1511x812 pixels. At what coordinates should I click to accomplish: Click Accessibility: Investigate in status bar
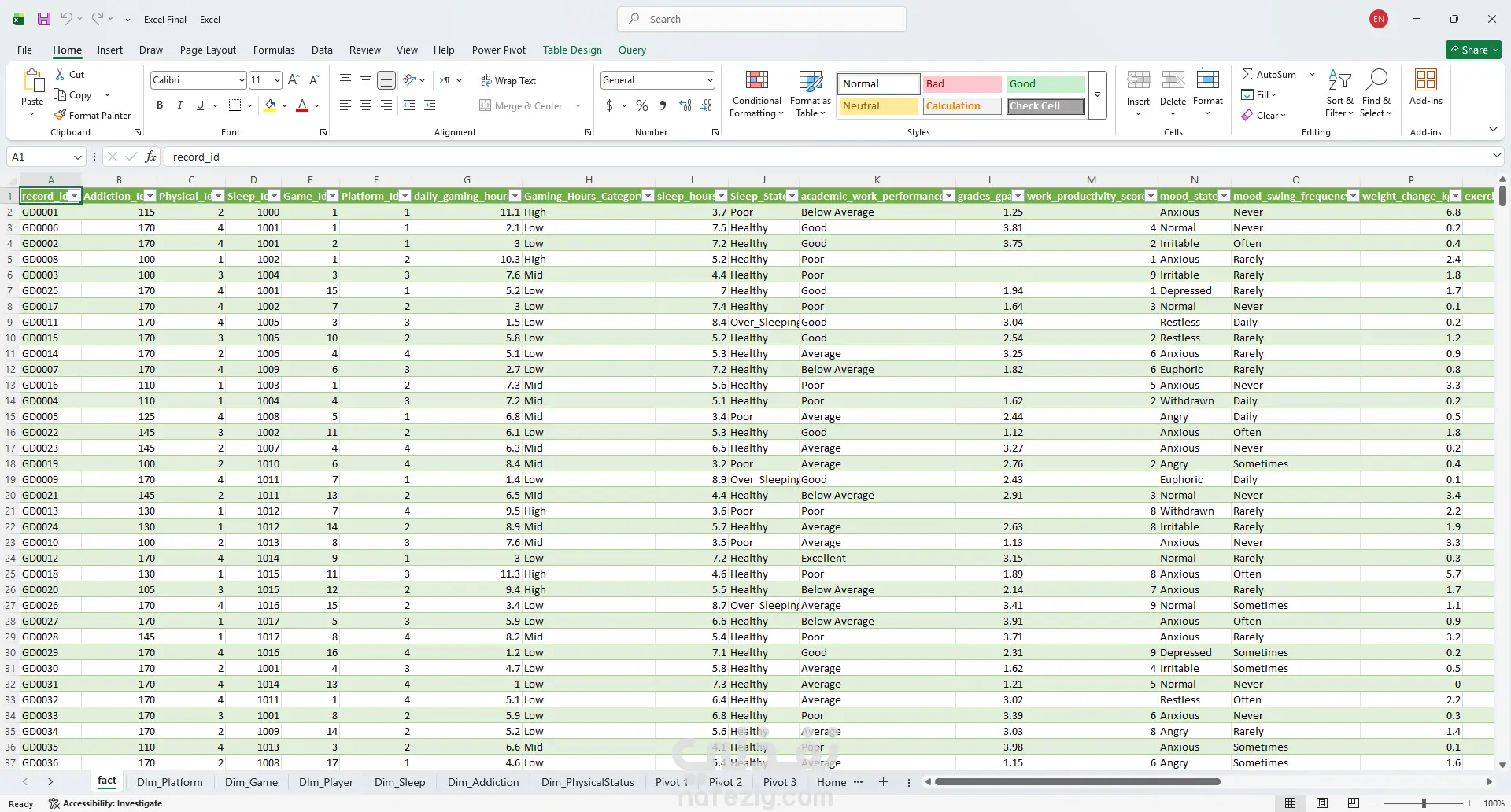[105, 803]
